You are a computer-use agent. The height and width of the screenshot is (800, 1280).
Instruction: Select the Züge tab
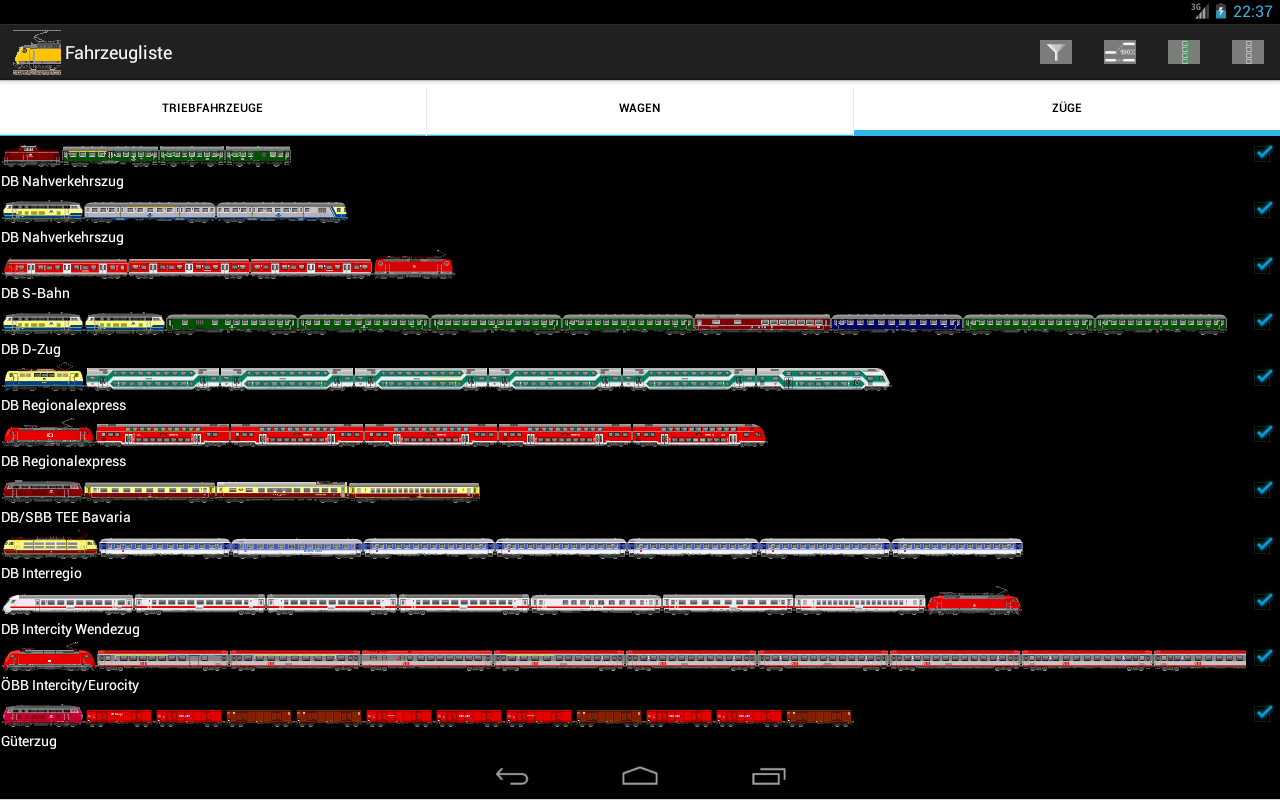point(1067,108)
